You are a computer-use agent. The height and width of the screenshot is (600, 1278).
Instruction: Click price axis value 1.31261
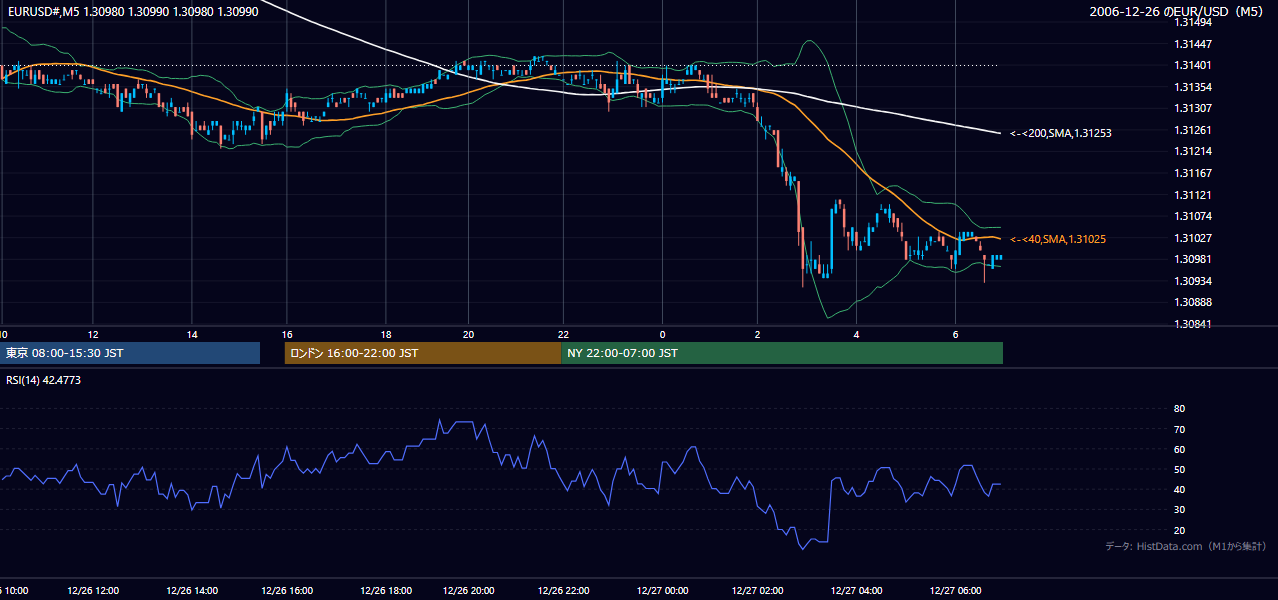[1192, 130]
